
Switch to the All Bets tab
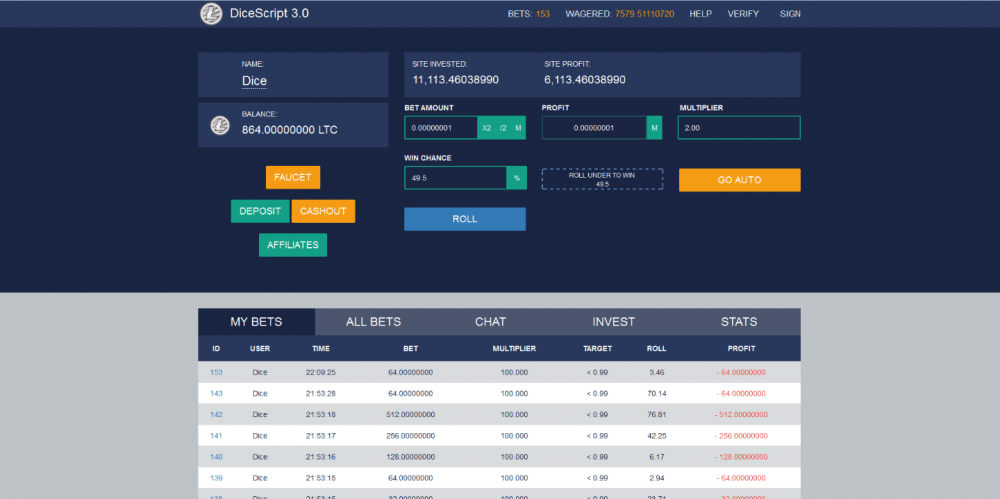(x=374, y=322)
